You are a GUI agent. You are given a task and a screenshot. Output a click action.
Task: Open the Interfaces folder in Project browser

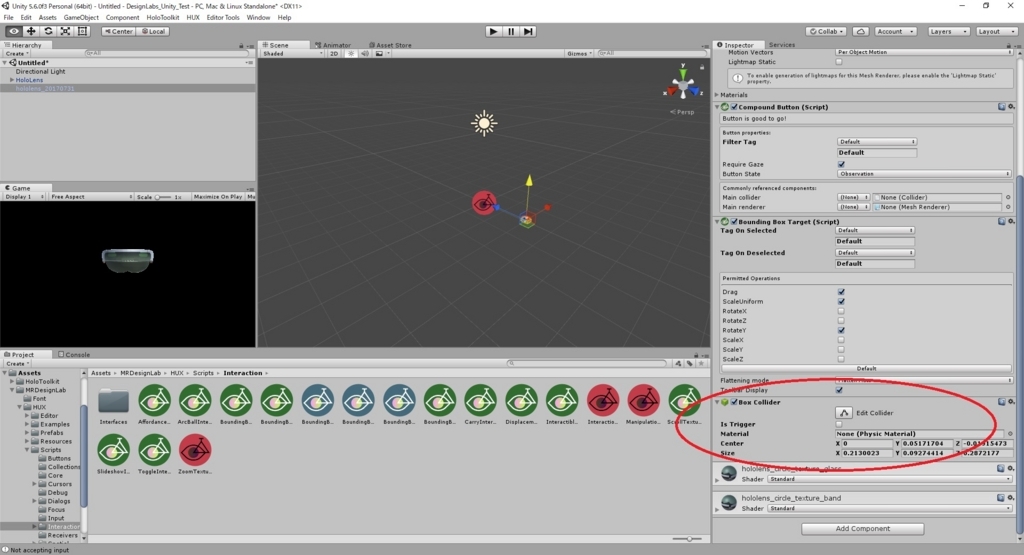[x=114, y=405]
